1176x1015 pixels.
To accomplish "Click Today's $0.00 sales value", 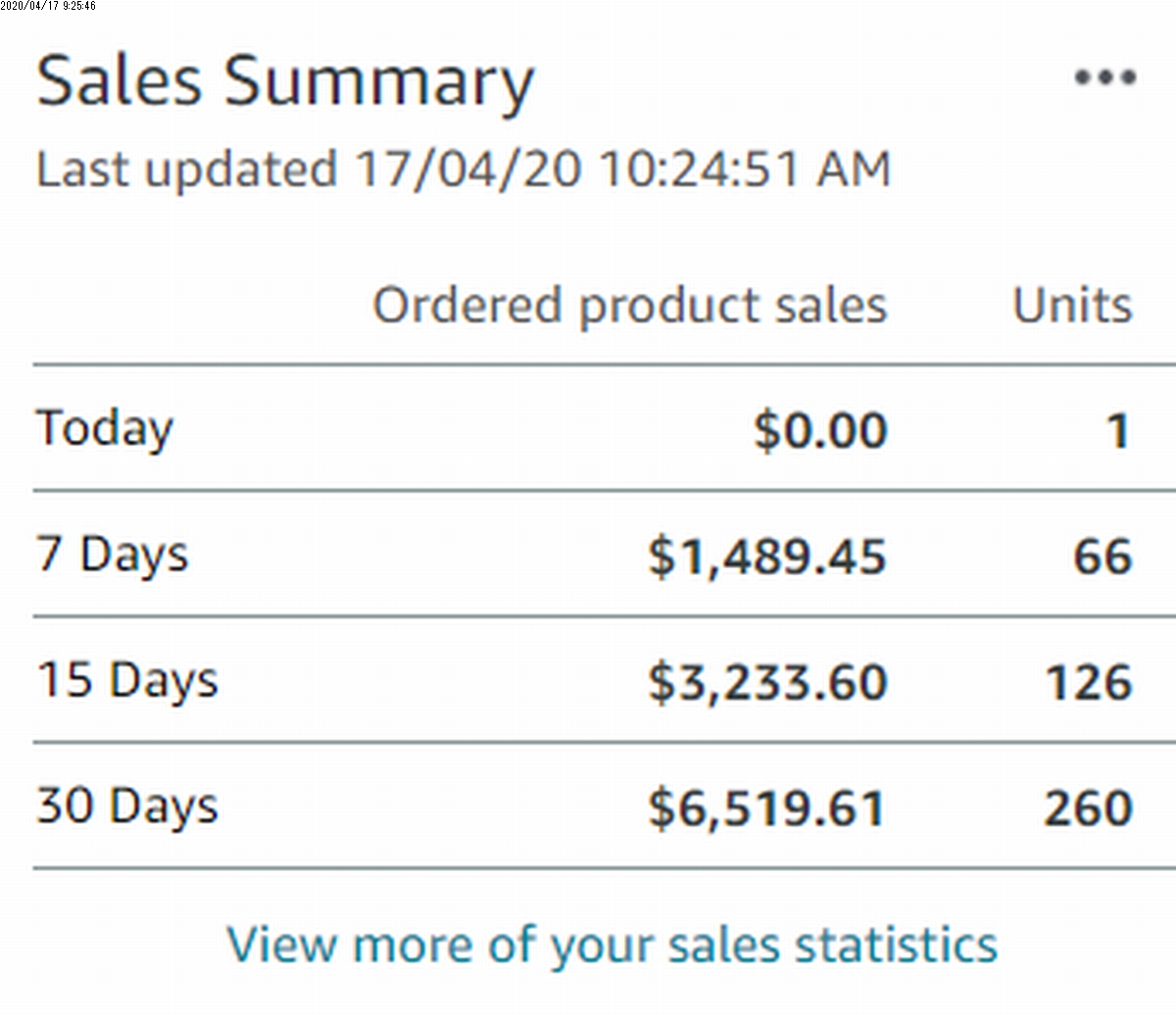I will coord(820,431).
